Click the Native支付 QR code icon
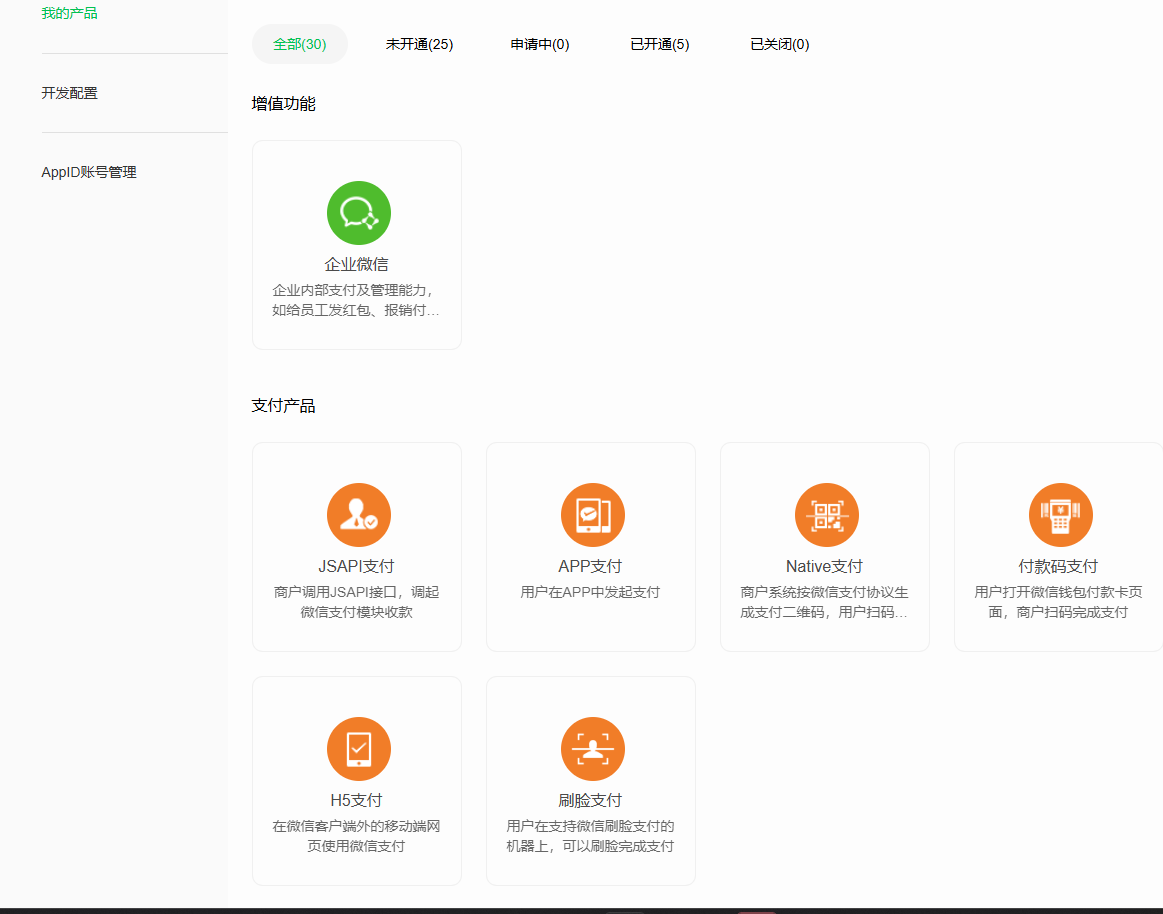The image size is (1163, 914). pos(826,515)
